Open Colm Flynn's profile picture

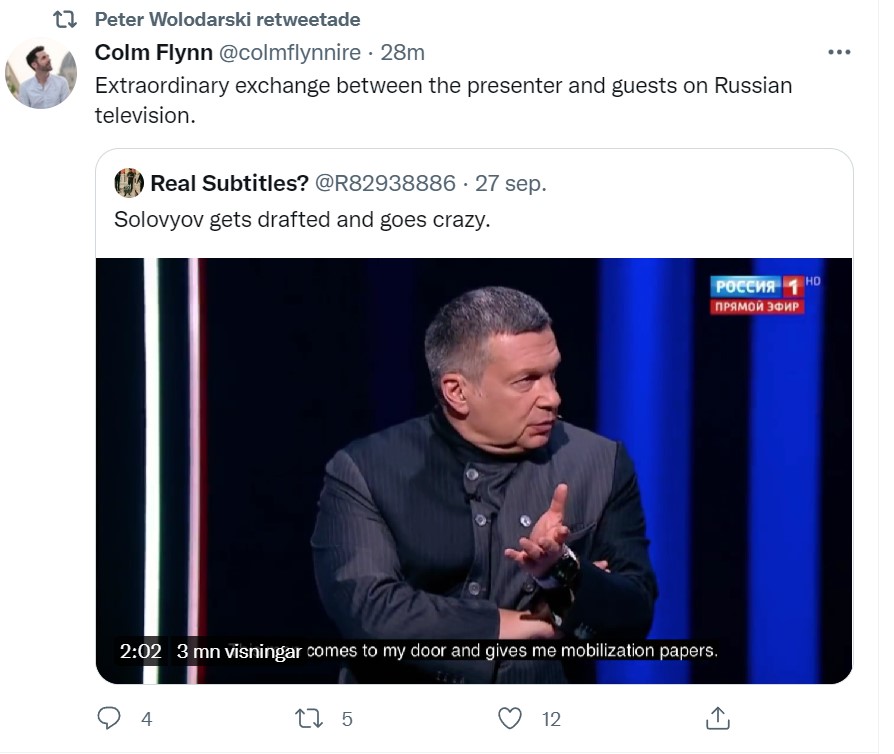[x=41, y=73]
